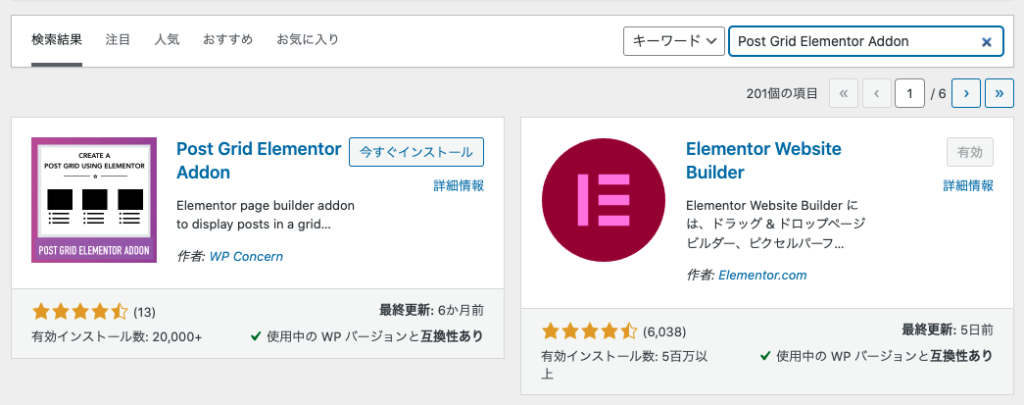1024x405 pixels.
Task: Go to the previous results page
Action: coord(877,93)
